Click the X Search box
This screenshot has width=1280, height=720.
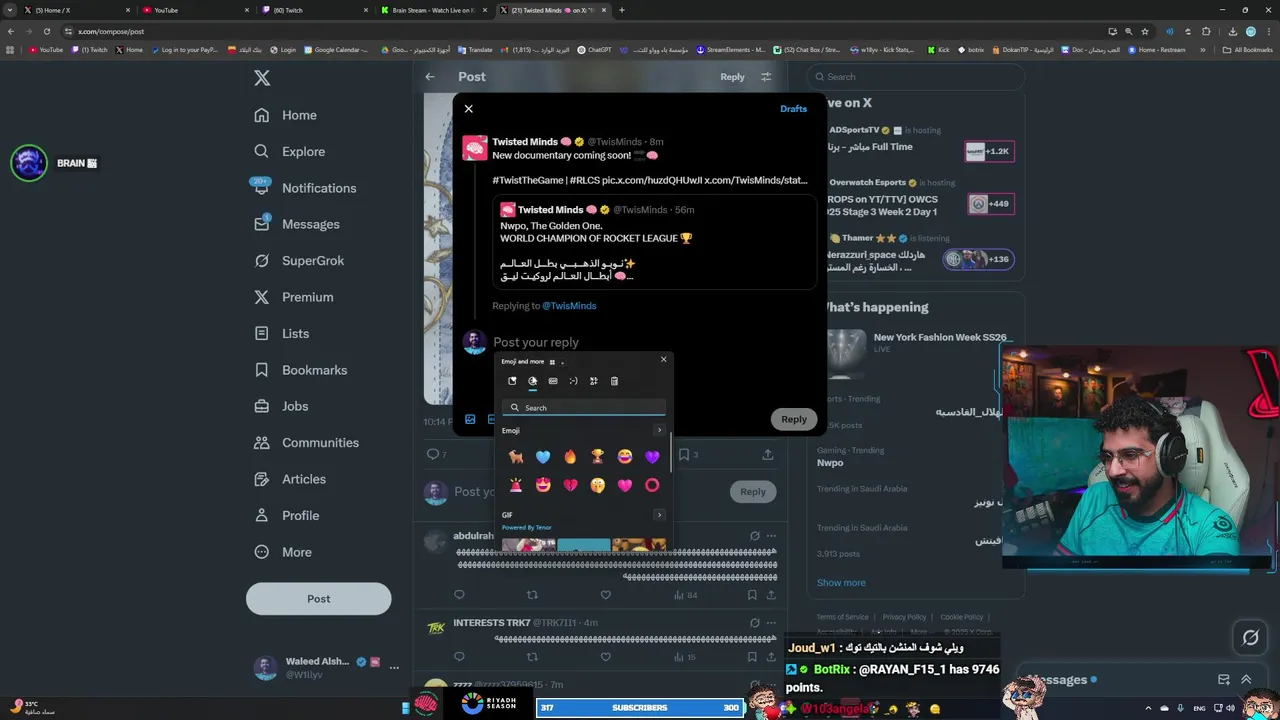[915, 77]
